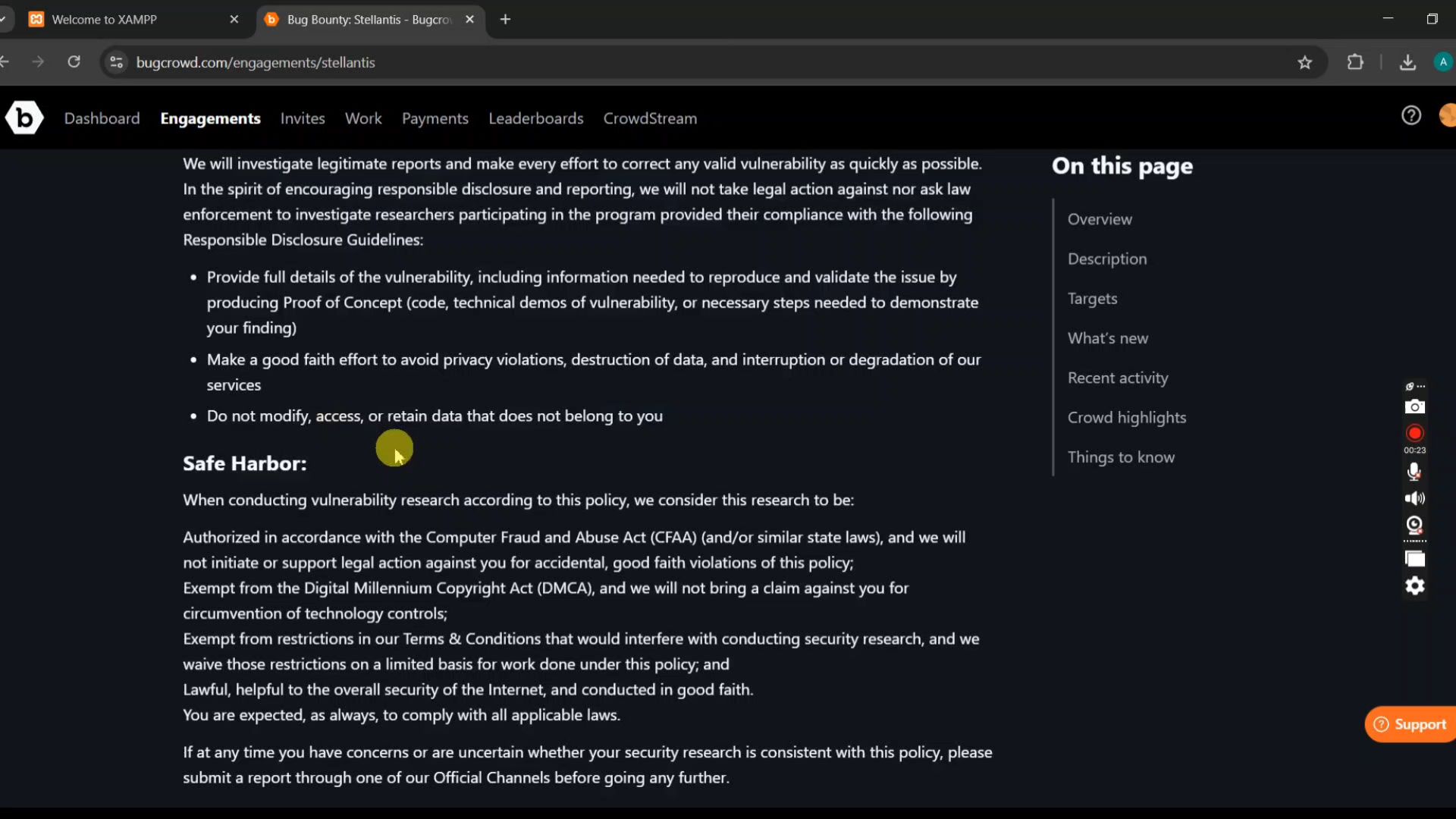Take a screenshot with the camera icon
The image size is (1456, 819).
pyautogui.click(x=1414, y=406)
